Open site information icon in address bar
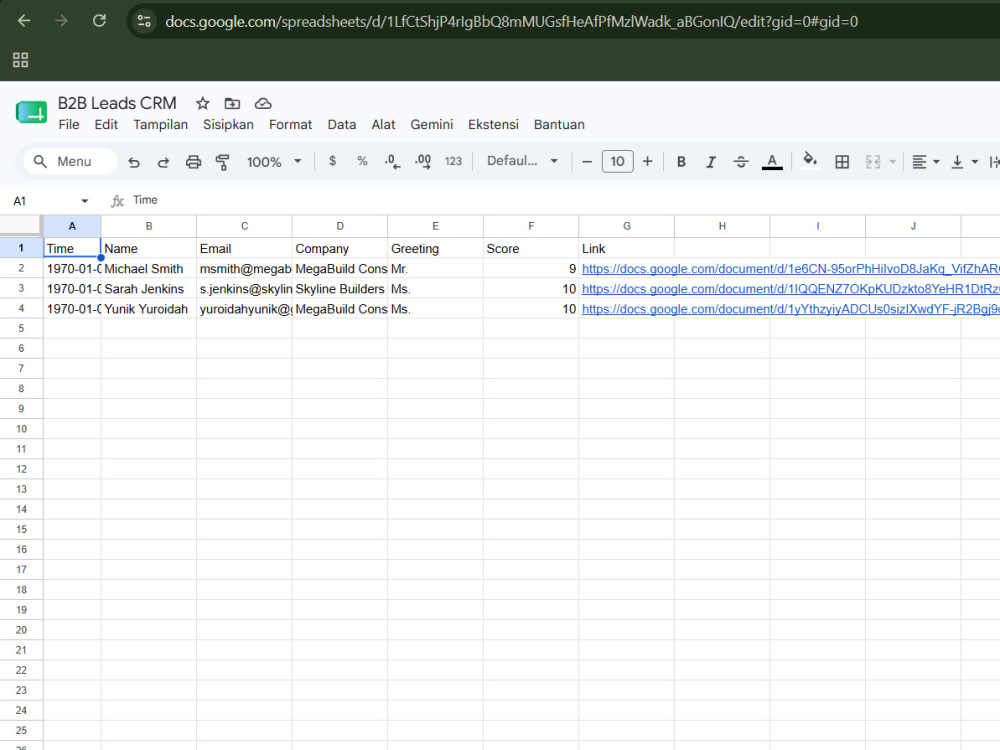Screen dimensions: 1000x750 pos(144,22)
